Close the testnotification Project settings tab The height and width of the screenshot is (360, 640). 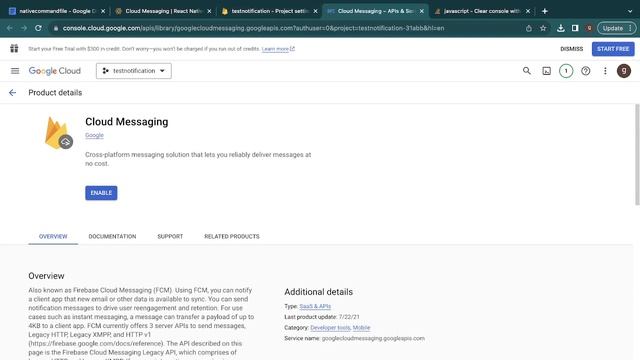pos(315,11)
